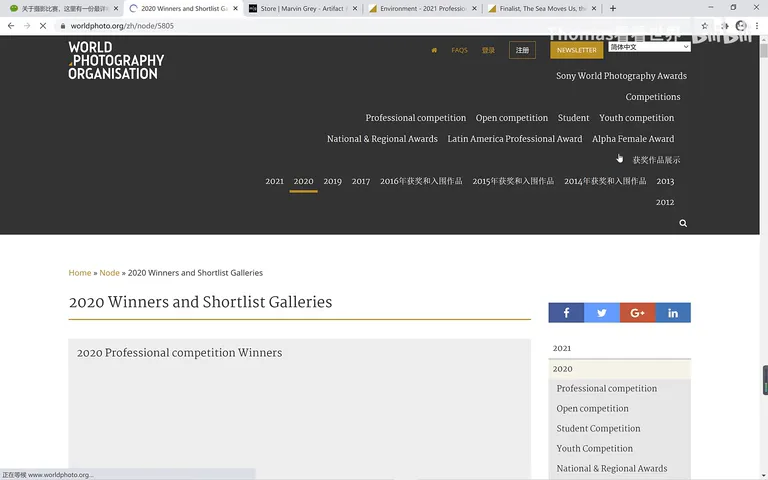768x480 pixels.
Task: Open sidebar Open competition link
Action: 592,408
